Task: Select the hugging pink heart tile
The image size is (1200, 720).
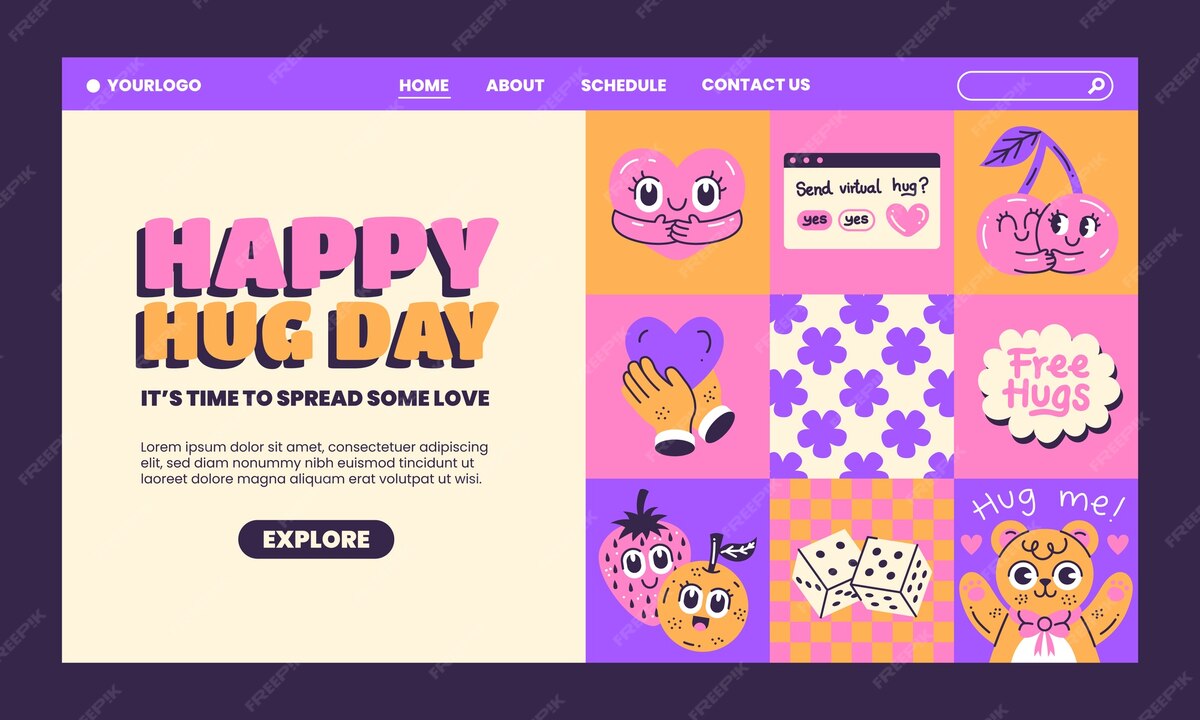Action: click(678, 202)
